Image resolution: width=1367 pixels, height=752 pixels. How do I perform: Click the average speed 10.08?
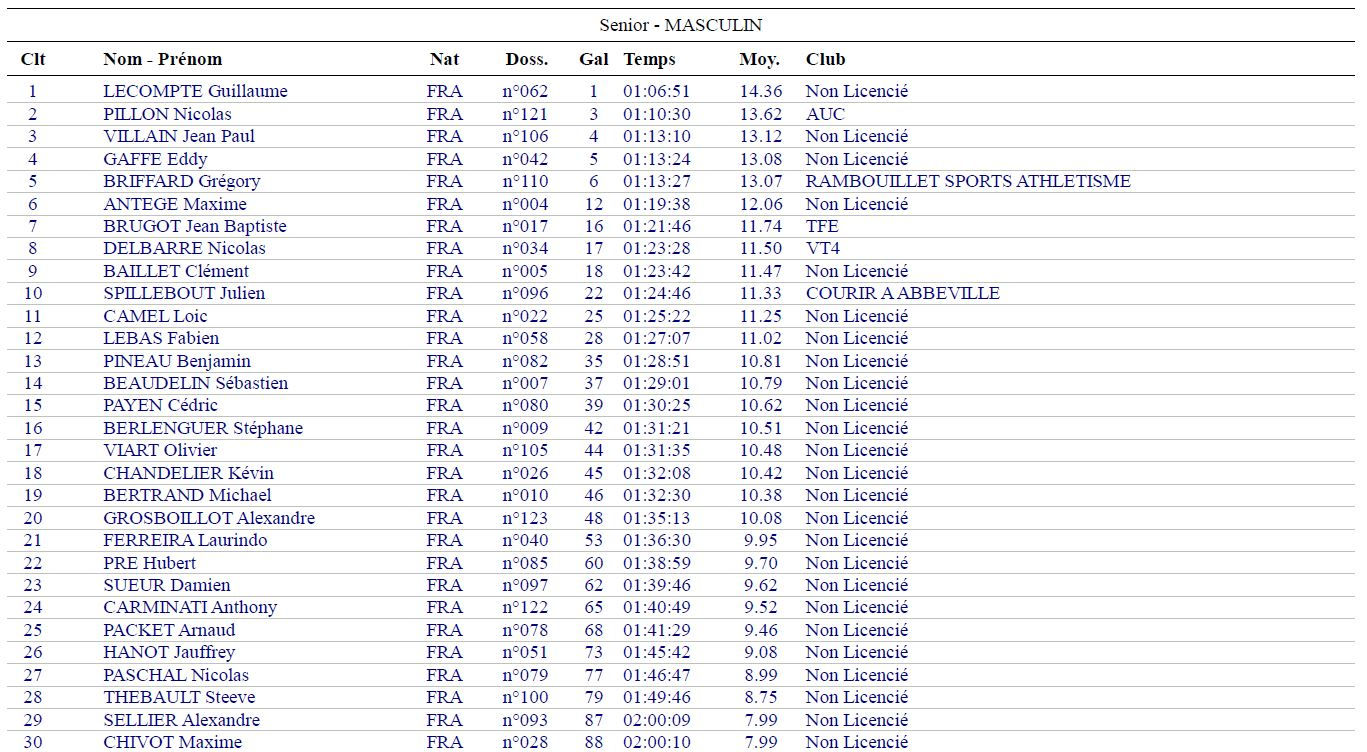761,518
